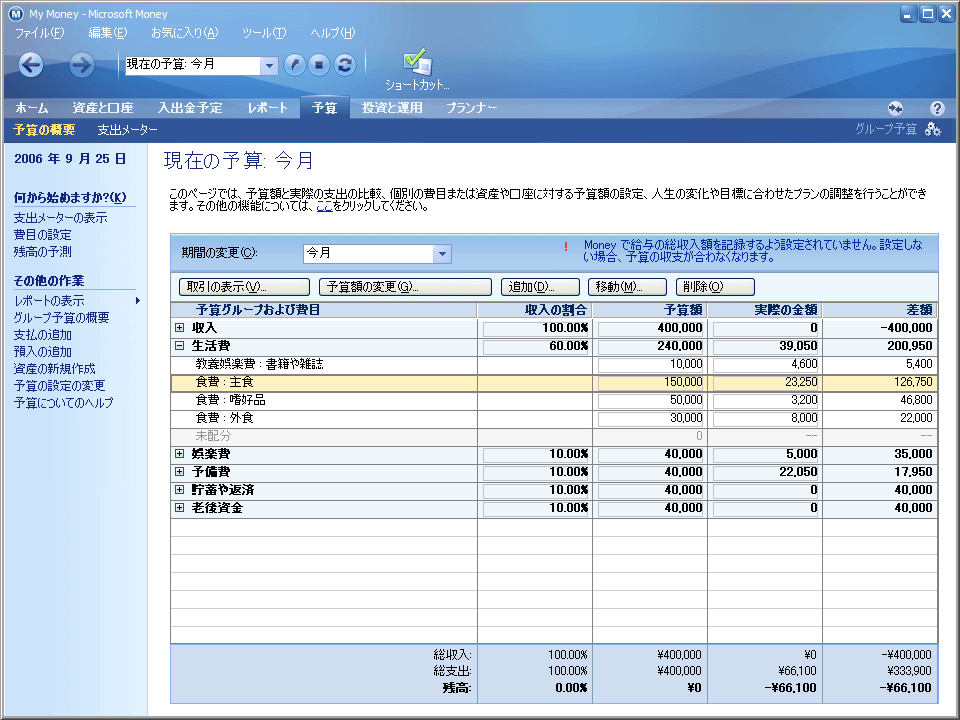Click the 予算額の変更 button

coord(405,287)
